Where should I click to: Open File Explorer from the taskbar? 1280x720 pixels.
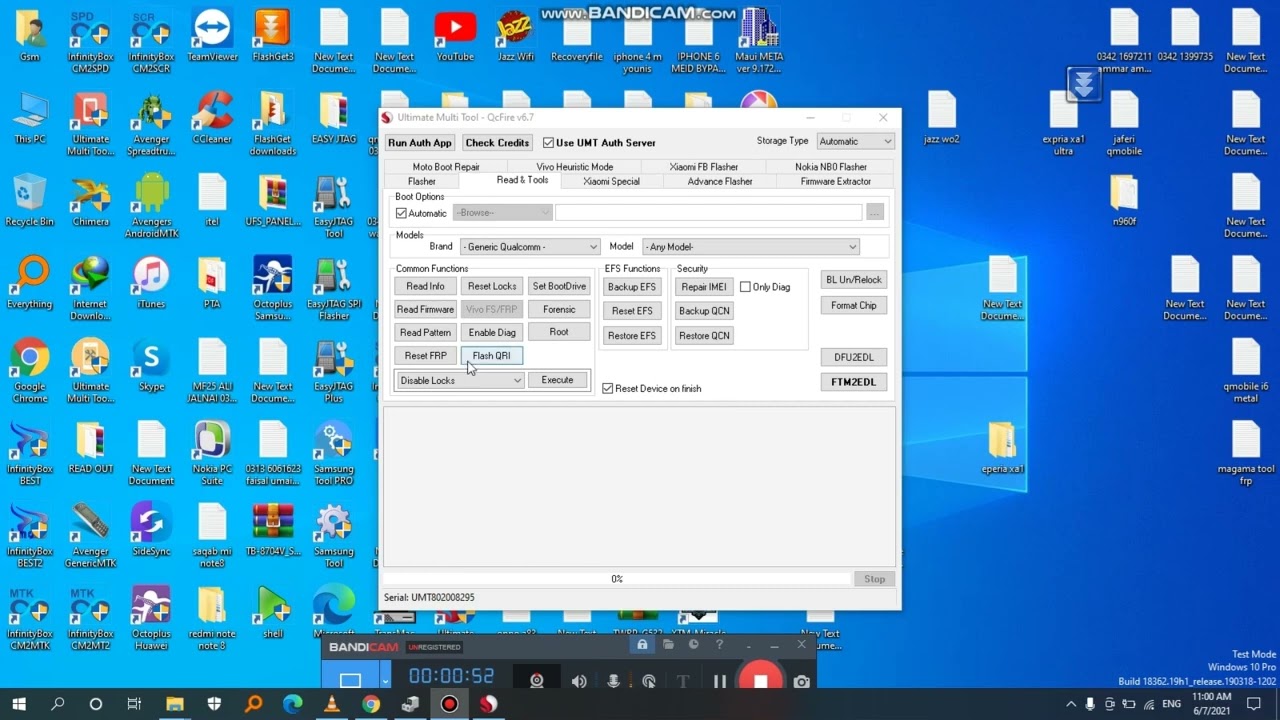click(174, 704)
